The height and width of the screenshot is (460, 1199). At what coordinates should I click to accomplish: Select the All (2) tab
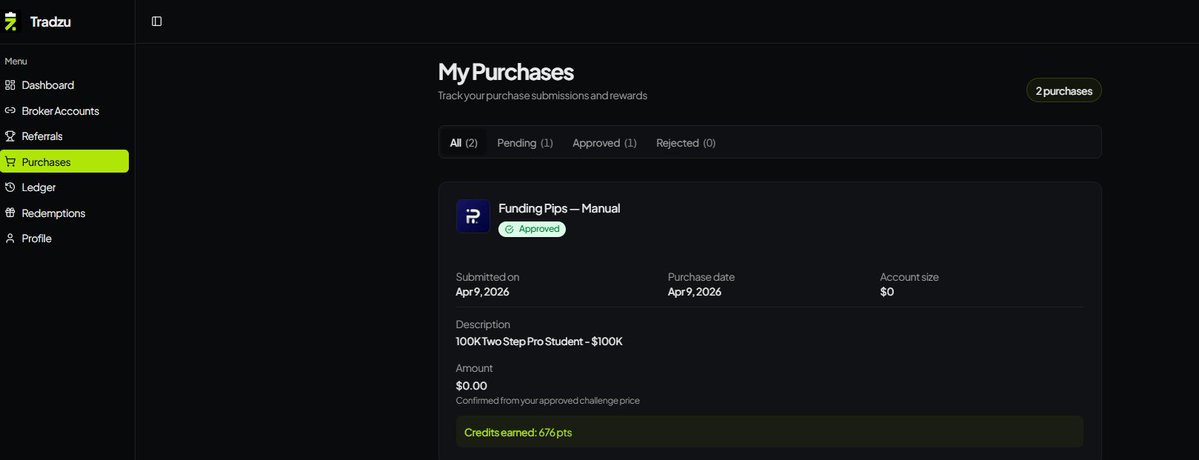463,143
